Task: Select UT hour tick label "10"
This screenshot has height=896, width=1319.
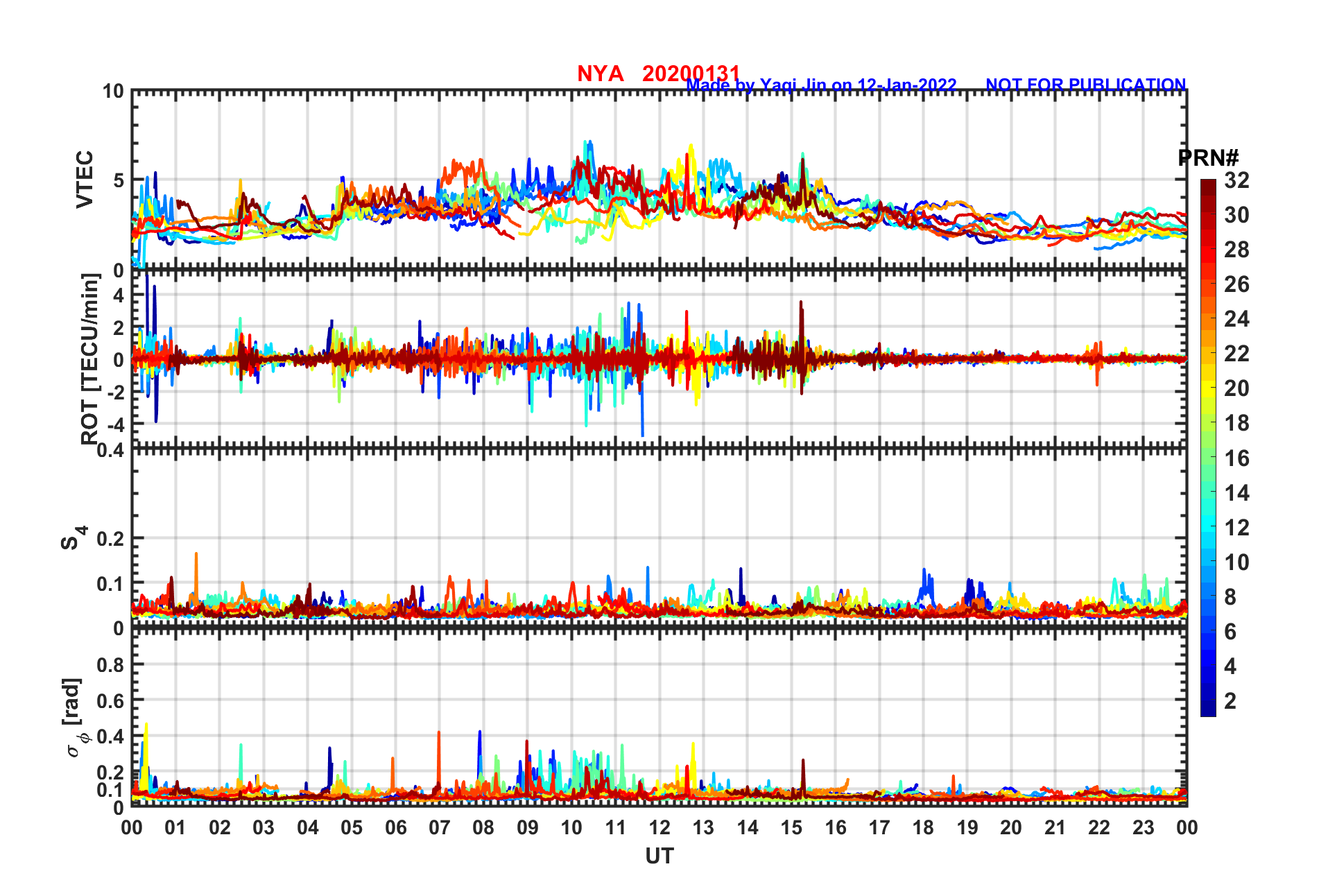Action: pyautogui.click(x=571, y=828)
